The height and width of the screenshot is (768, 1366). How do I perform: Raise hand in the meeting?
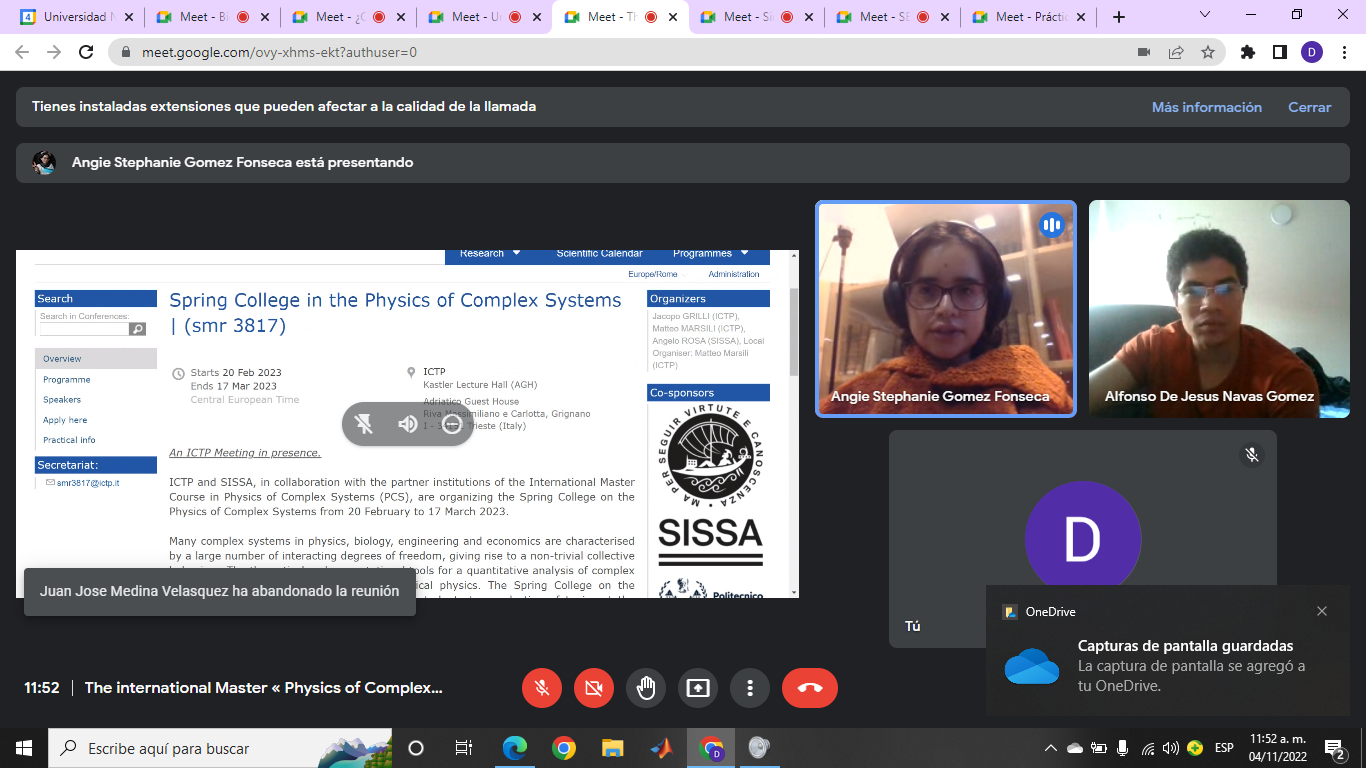click(646, 688)
